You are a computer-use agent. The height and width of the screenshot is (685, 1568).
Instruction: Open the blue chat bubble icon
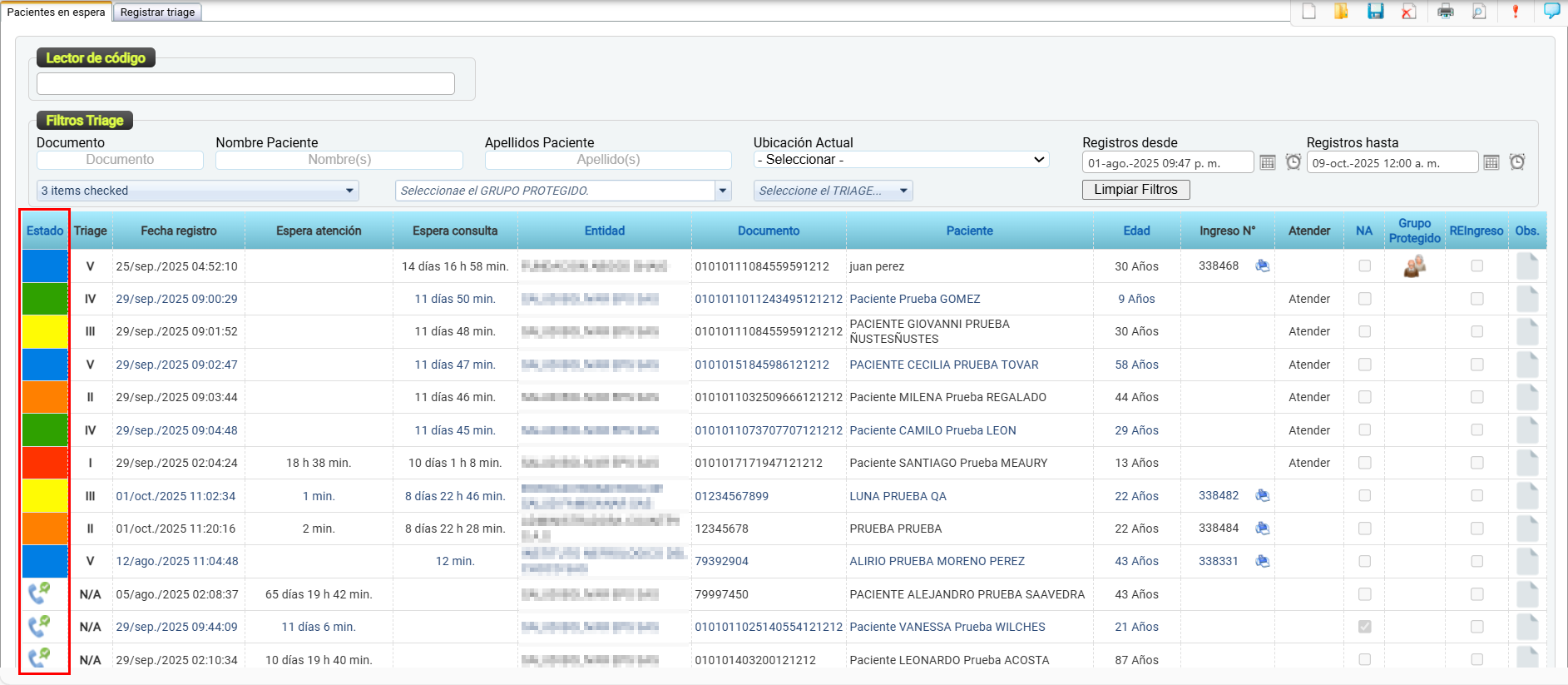pyautogui.click(x=1551, y=11)
